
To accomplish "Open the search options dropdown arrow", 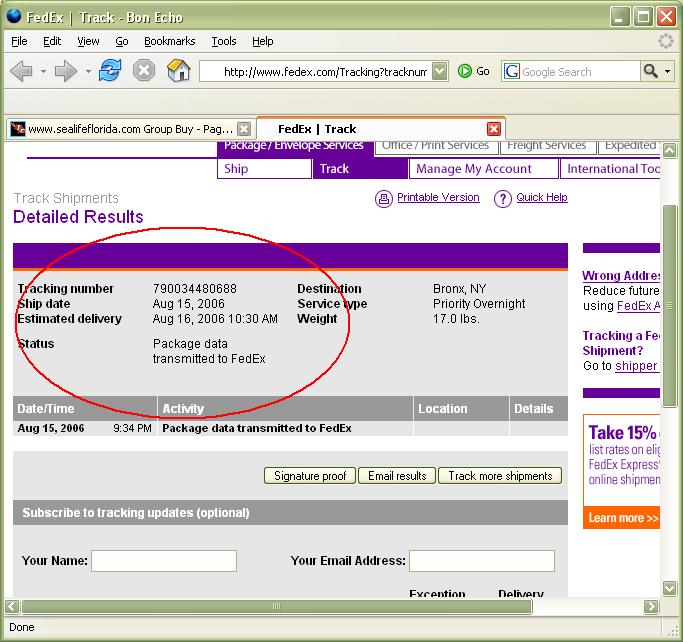I will tap(667, 71).
